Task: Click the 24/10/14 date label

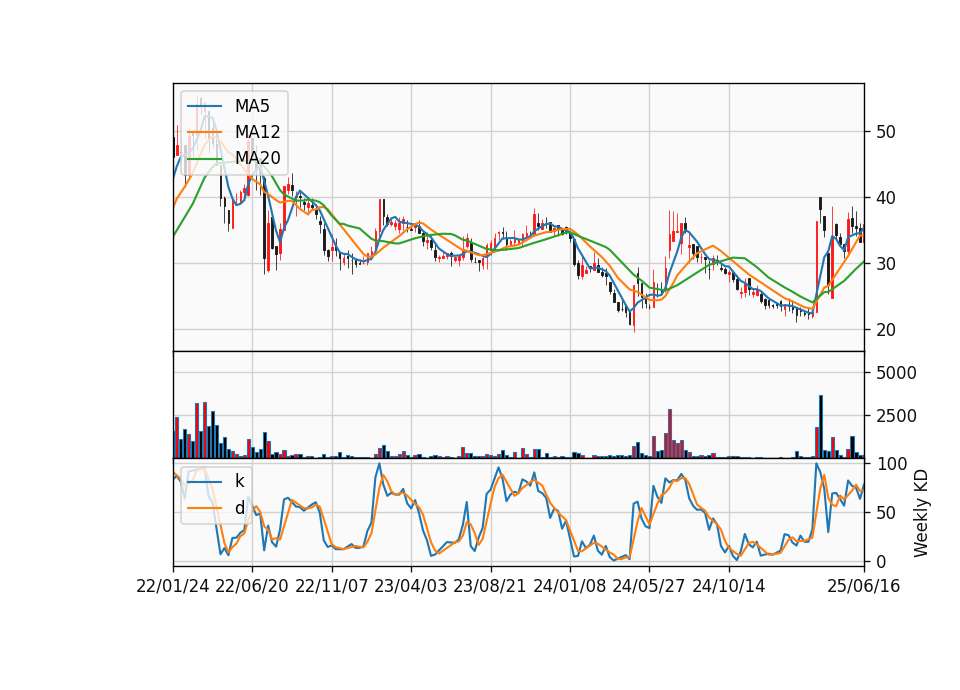Action: pos(729,586)
